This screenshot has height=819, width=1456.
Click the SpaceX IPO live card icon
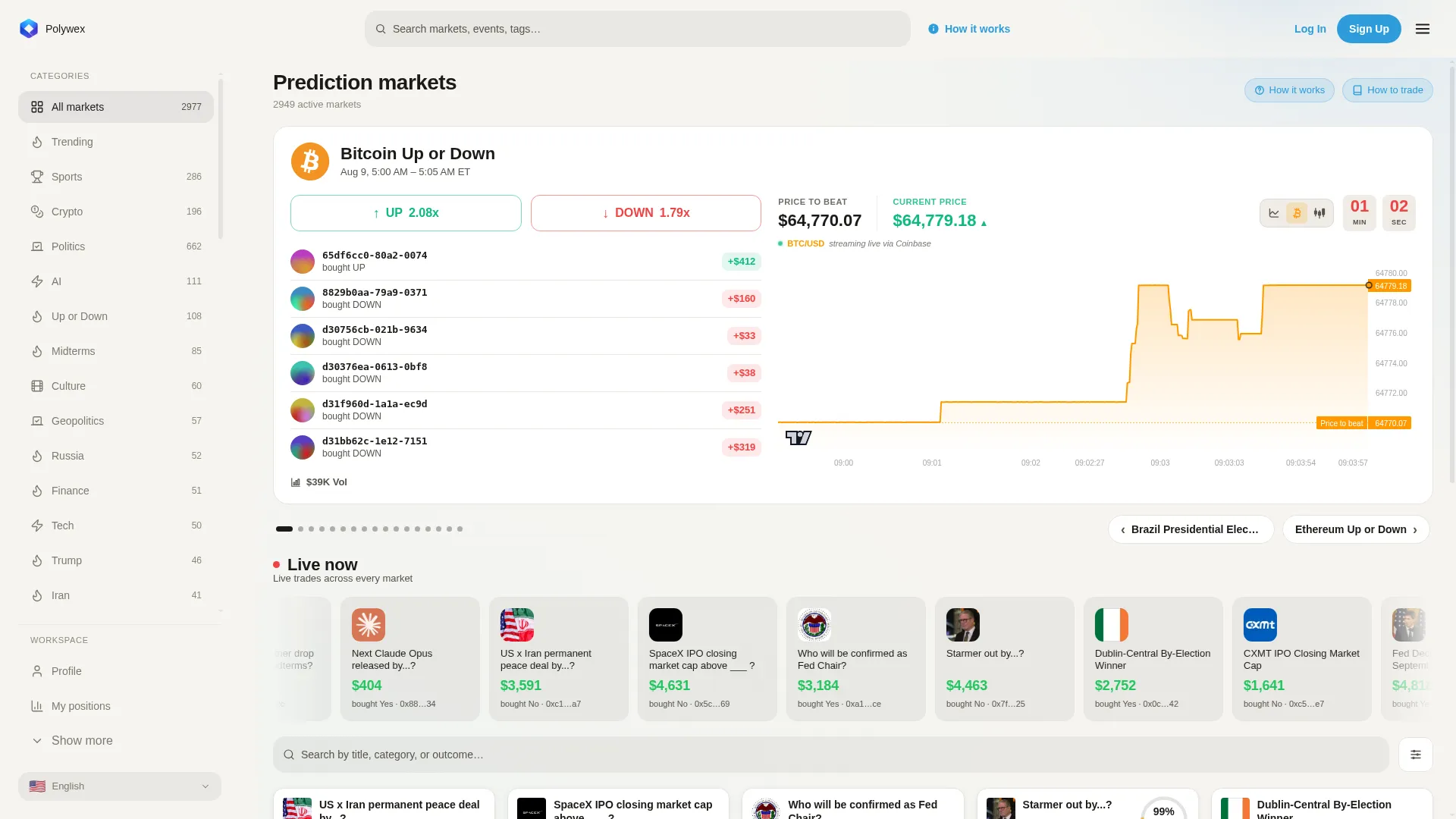666,625
